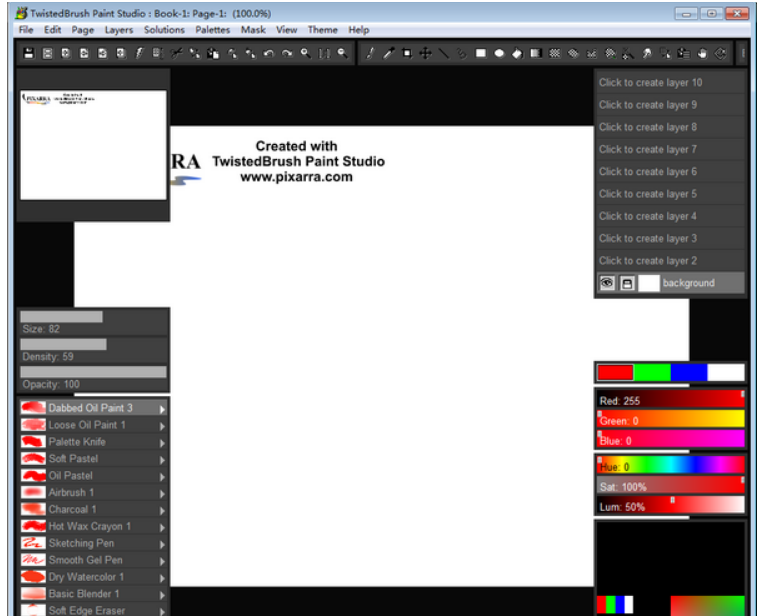The image size is (762, 616).
Task: Open the Help menu
Action: pyautogui.click(x=359, y=30)
